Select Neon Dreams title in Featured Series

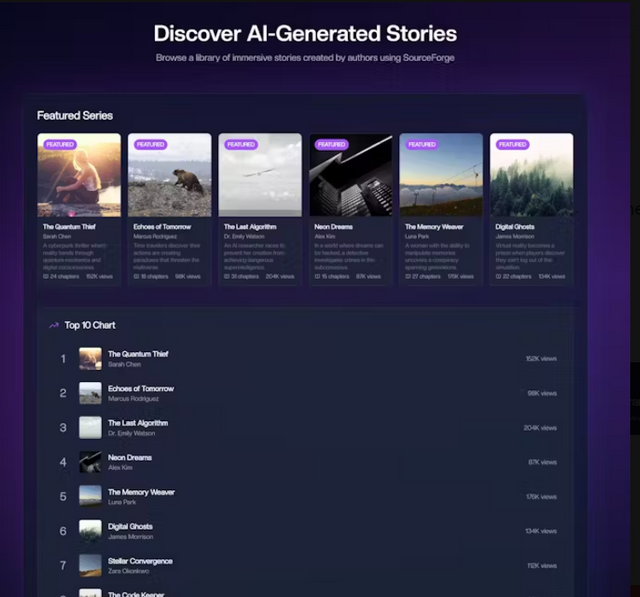pyautogui.click(x=333, y=227)
